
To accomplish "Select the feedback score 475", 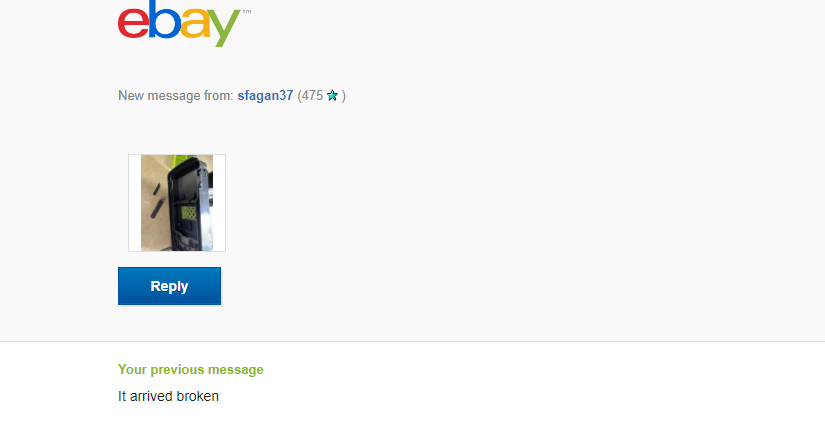I will (x=312, y=96).
